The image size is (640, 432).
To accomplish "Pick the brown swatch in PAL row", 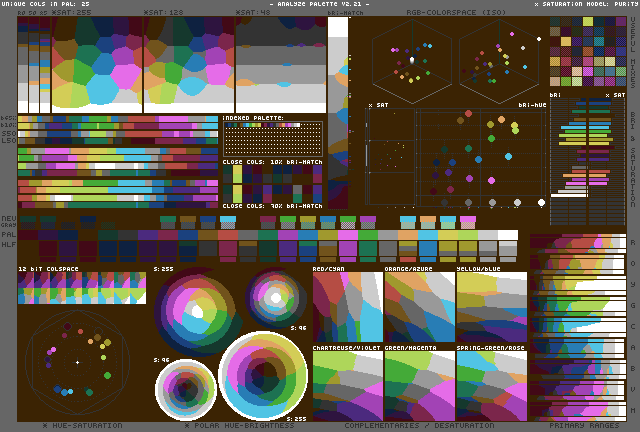I will (208, 235).
